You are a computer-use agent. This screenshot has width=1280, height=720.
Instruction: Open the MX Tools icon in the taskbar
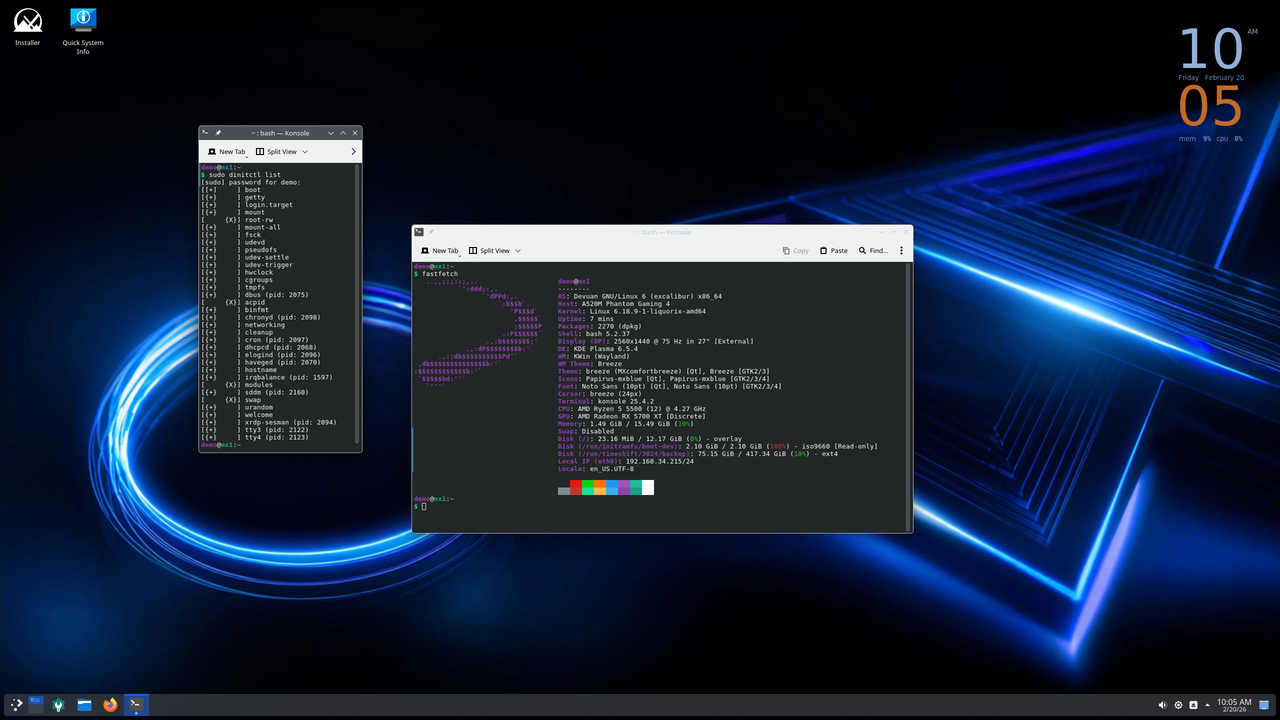click(58, 705)
